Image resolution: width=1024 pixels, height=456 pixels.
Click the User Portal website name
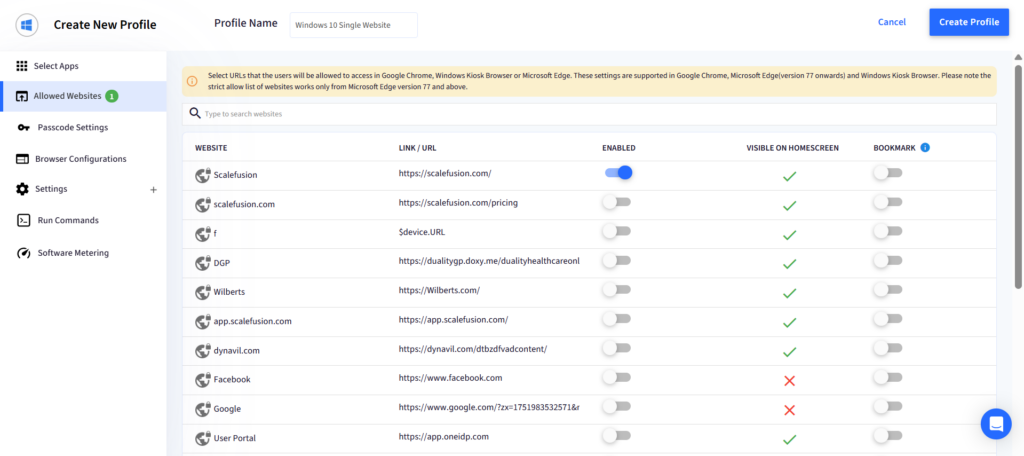pos(234,437)
